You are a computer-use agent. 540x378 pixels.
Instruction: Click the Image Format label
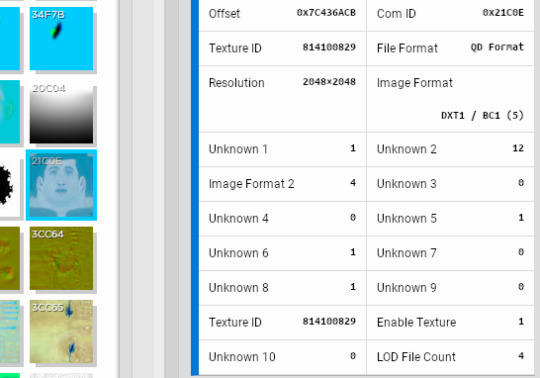(x=415, y=83)
